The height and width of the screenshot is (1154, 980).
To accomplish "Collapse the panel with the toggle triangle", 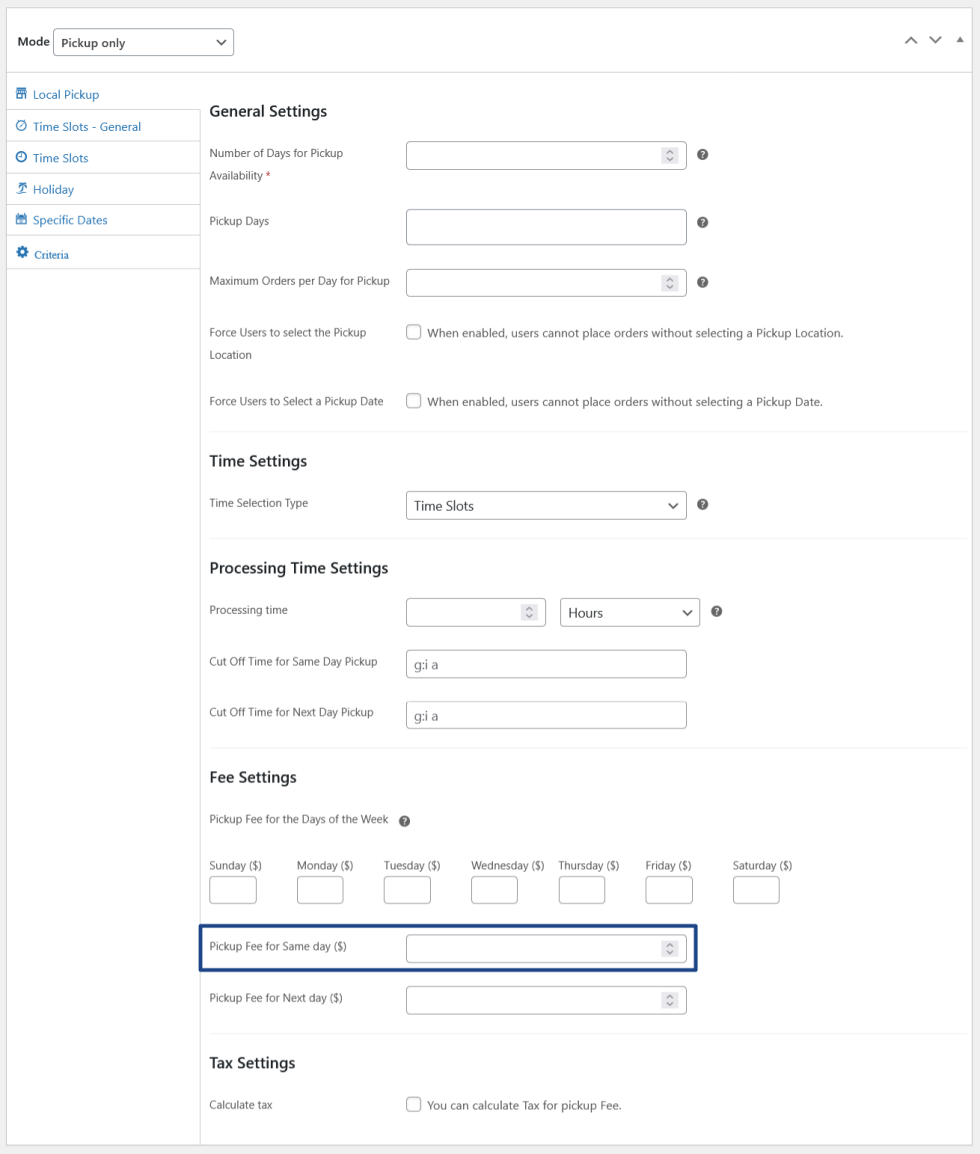I will [x=960, y=40].
